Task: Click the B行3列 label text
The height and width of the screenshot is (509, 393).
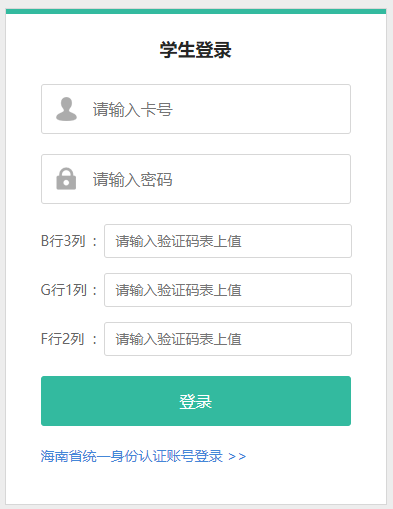Action: tap(63, 241)
